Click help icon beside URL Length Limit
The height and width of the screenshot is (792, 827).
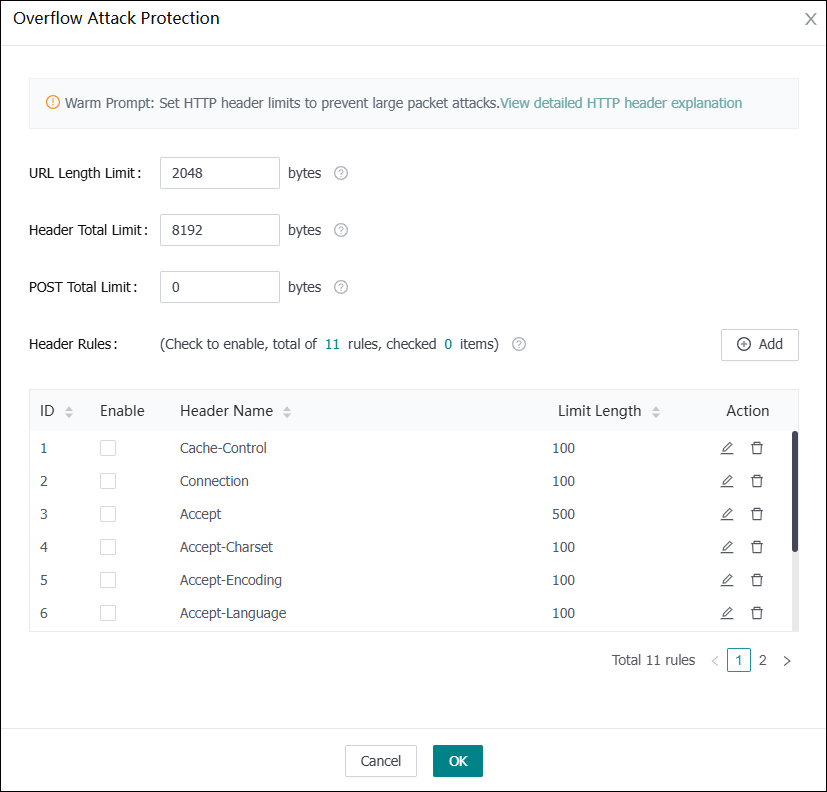[x=341, y=173]
